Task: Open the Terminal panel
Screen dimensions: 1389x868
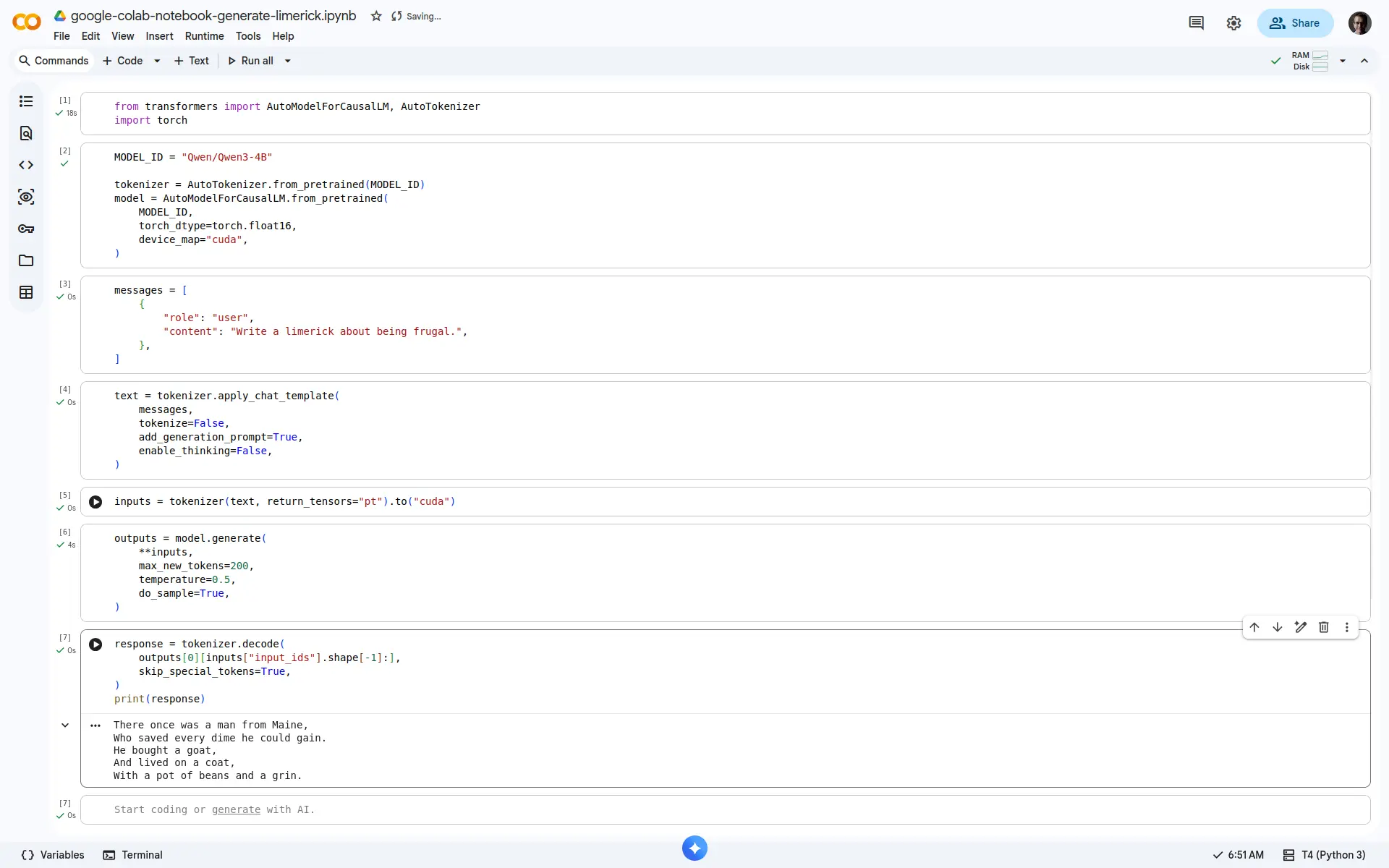Action: [x=132, y=855]
